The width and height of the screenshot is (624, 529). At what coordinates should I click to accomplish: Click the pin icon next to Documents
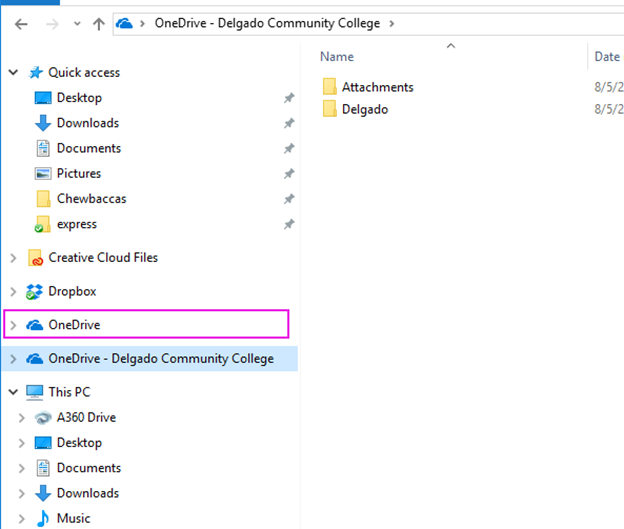[289, 148]
